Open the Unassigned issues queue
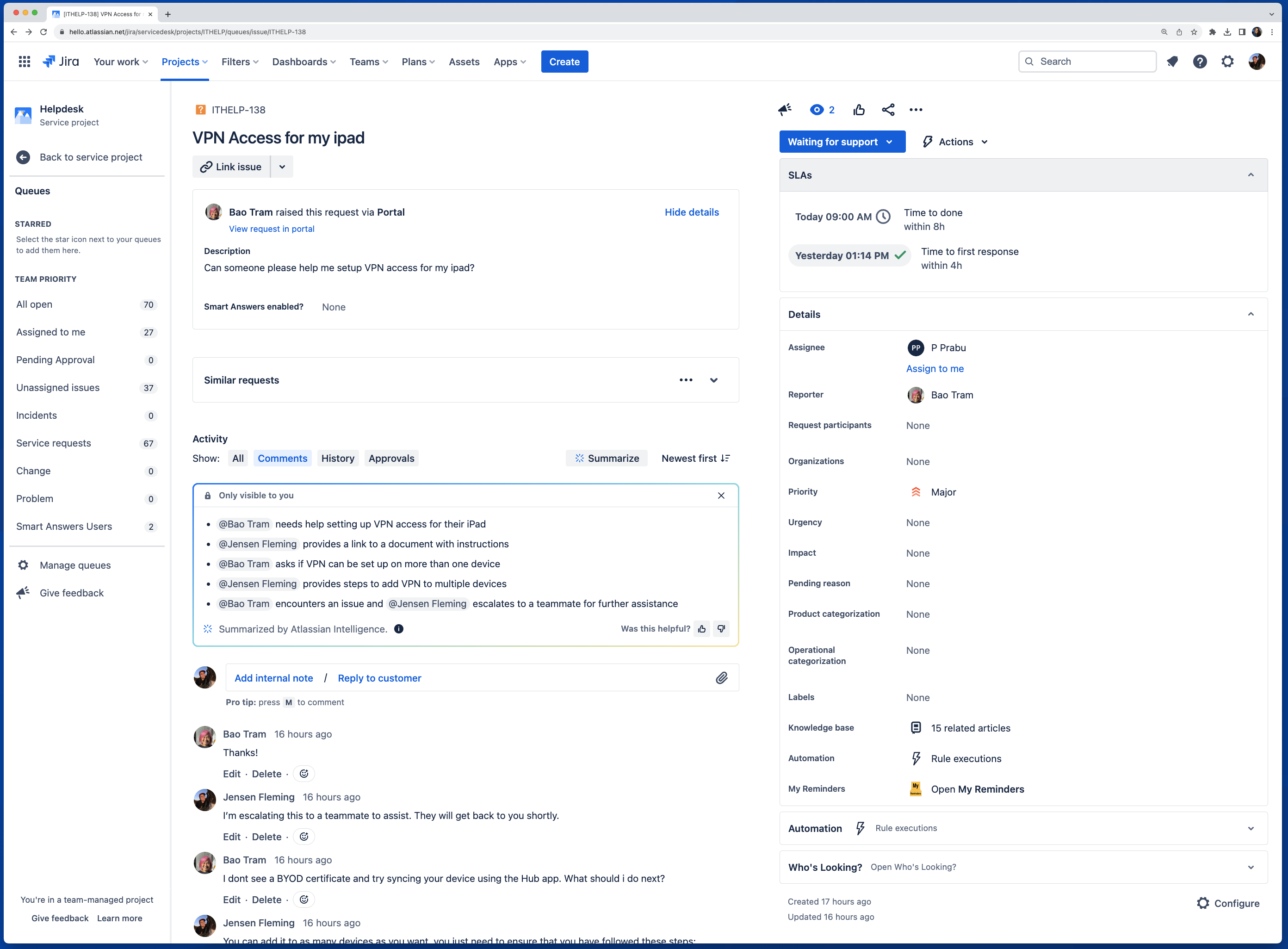The width and height of the screenshot is (1288, 949). pos(86,387)
